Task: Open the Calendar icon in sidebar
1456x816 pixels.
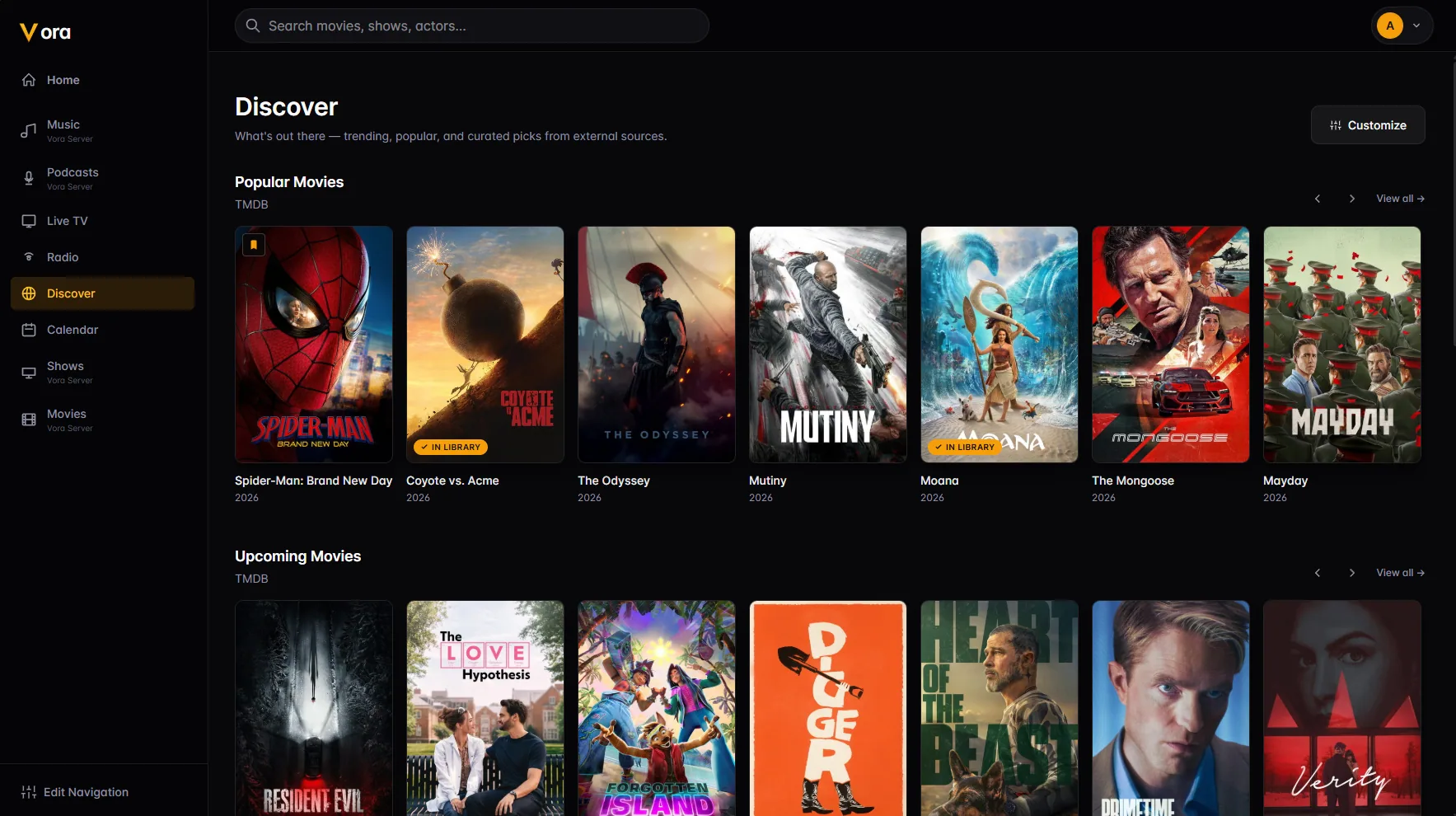Action: pos(29,330)
